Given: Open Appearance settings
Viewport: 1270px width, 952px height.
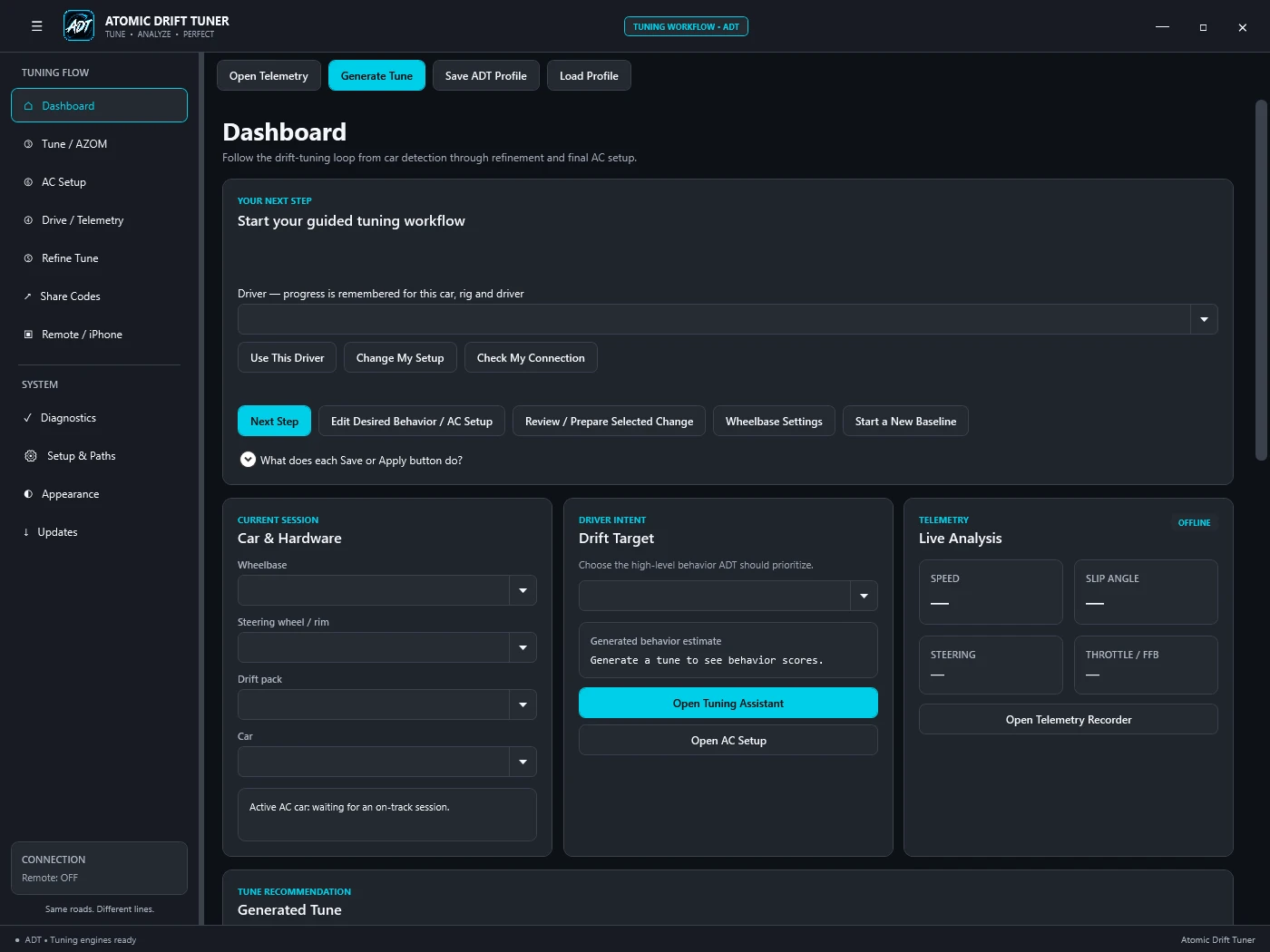Looking at the screenshot, I should [x=99, y=494].
